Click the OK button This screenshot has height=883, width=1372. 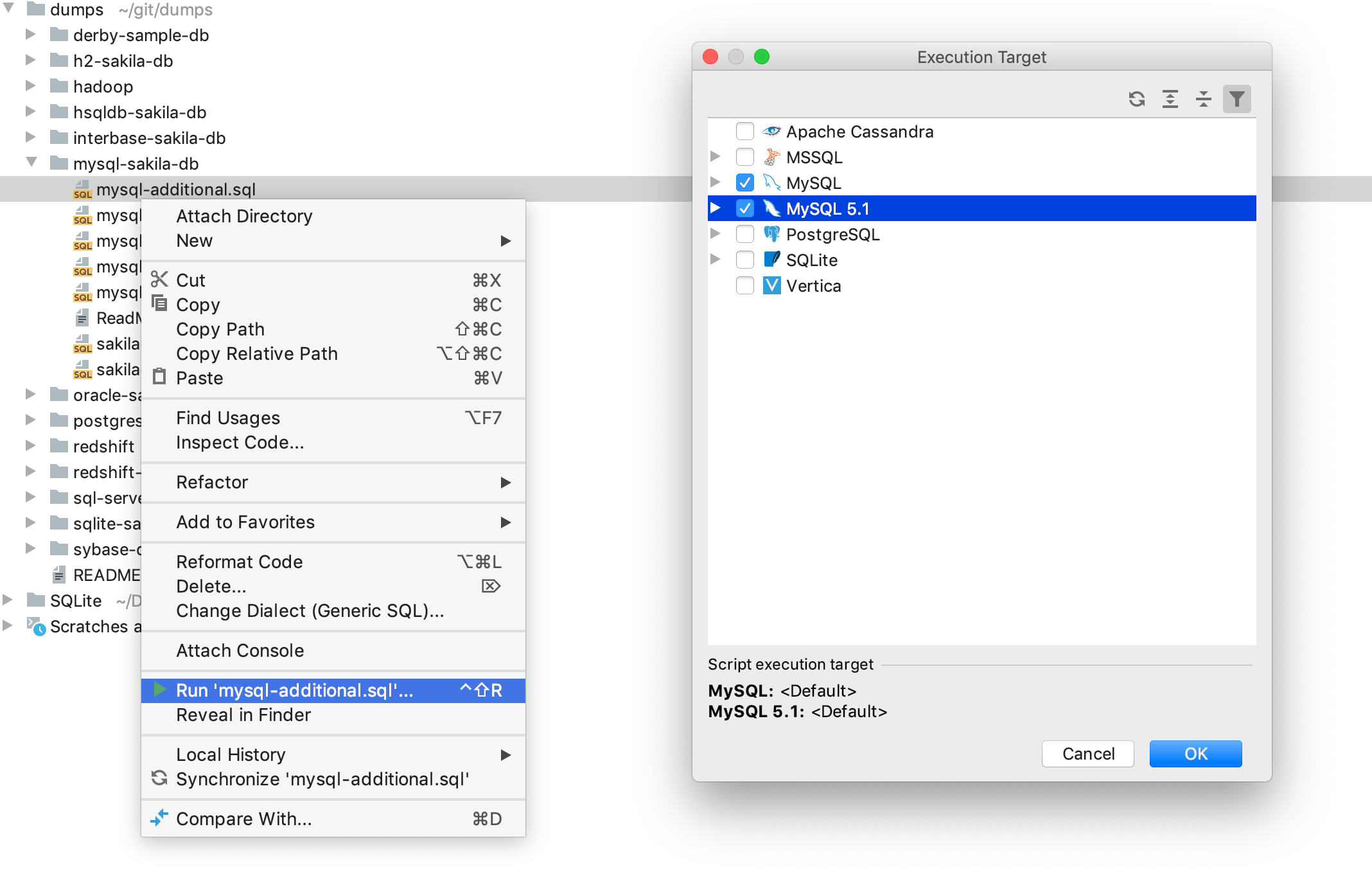click(1195, 753)
